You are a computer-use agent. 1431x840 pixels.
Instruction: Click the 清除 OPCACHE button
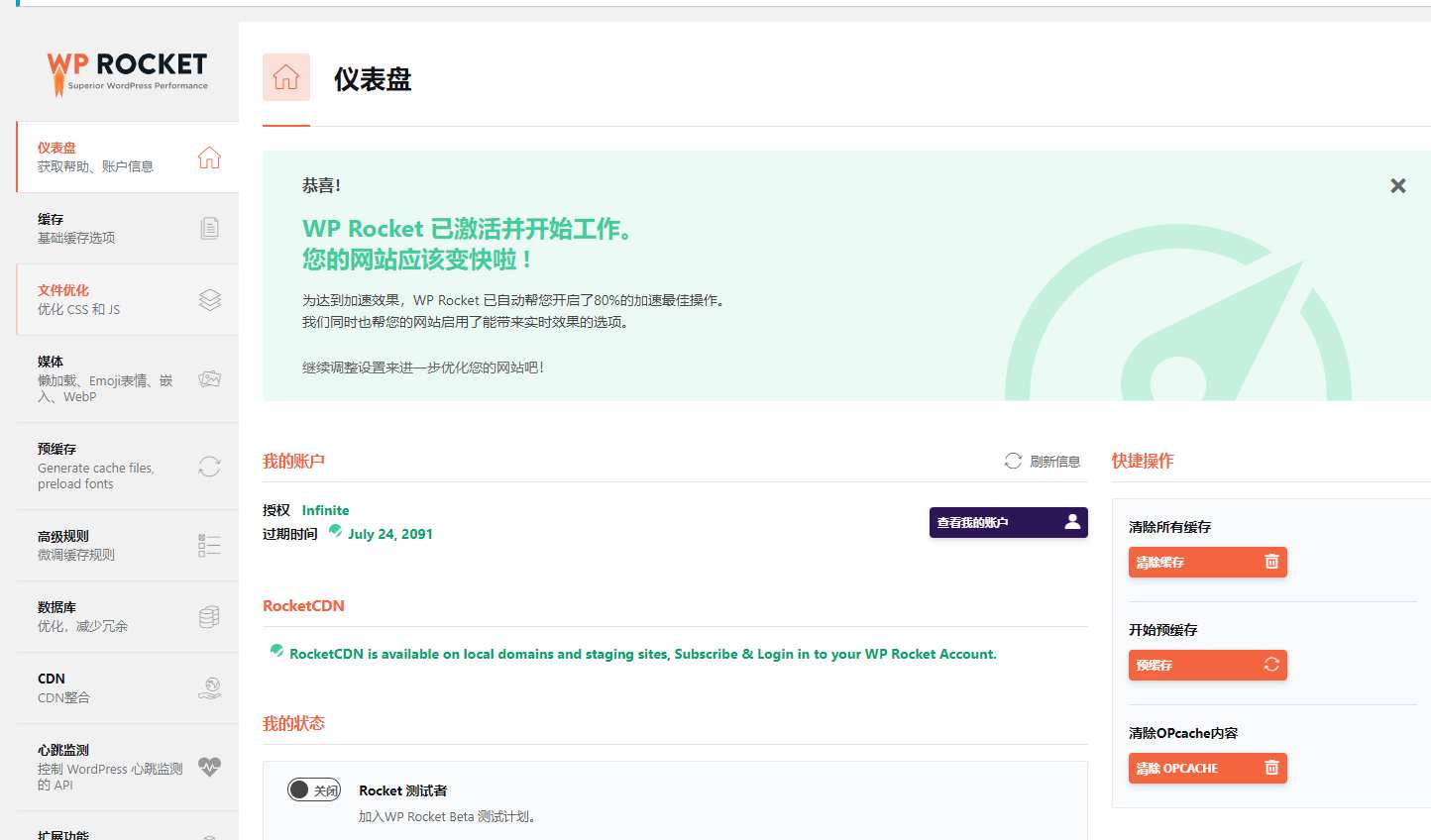(x=1207, y=768)
